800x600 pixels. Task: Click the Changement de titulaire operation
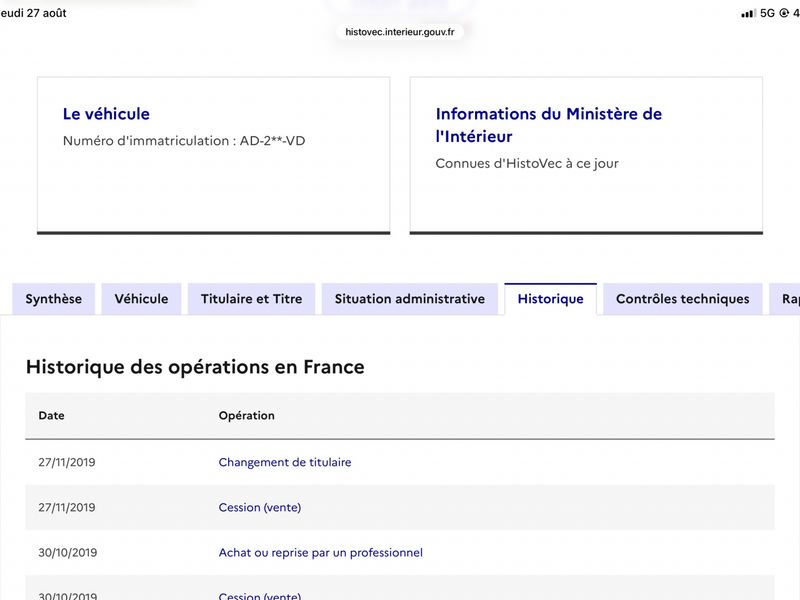point(285,462)
